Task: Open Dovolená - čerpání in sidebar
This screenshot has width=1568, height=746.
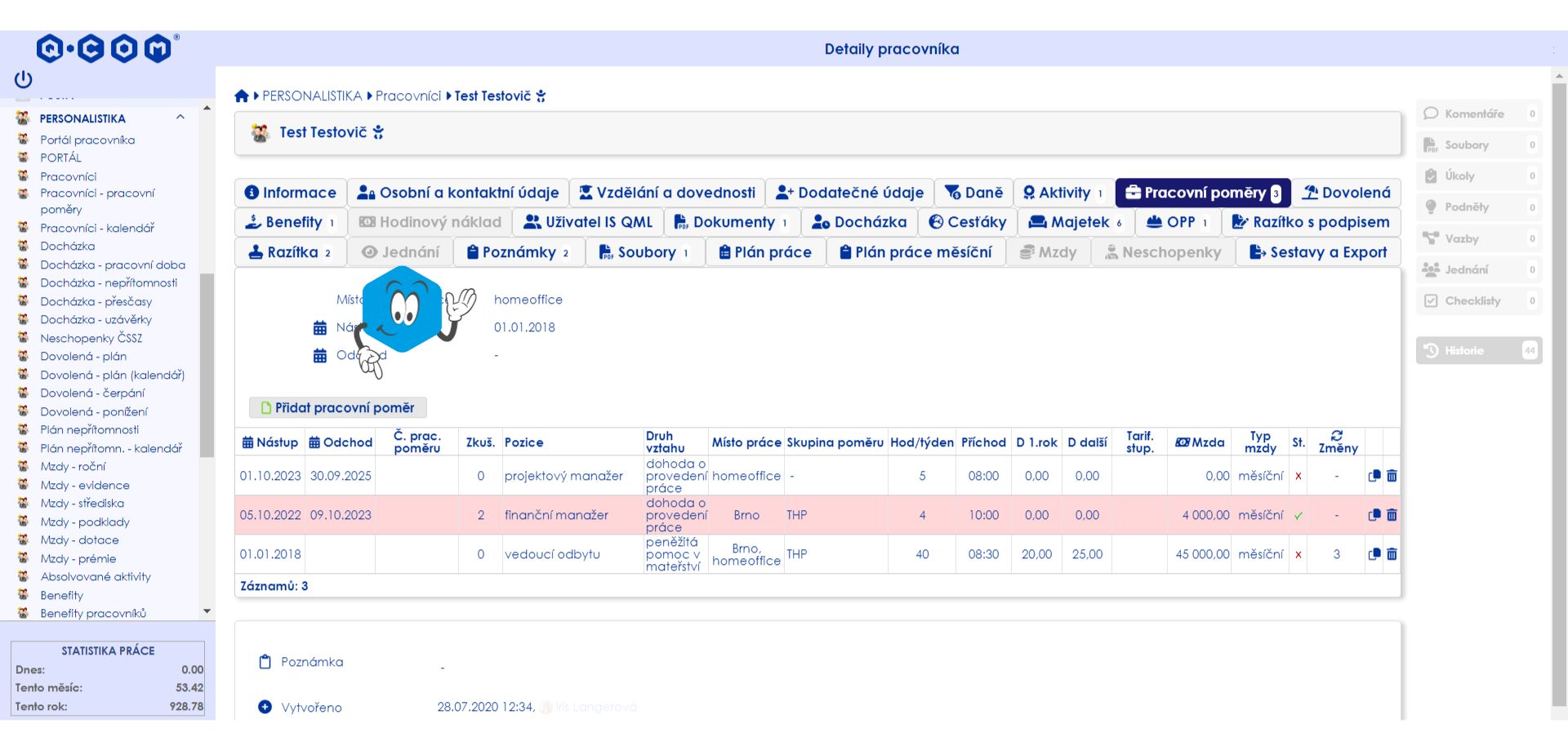Action: [92, 393]
